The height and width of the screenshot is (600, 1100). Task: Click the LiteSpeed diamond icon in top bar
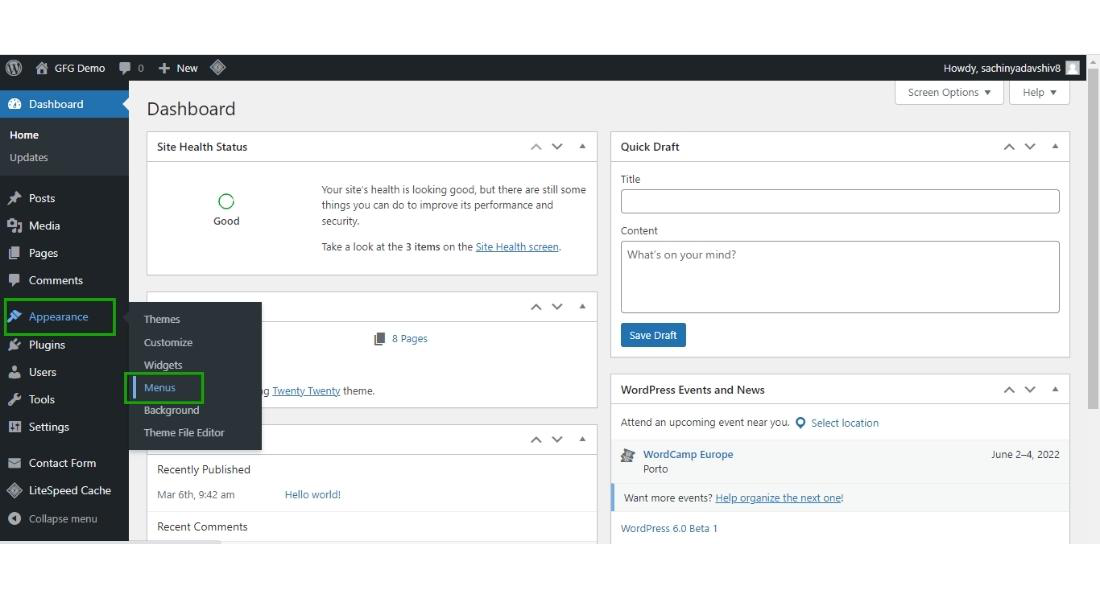click(217, 67)
